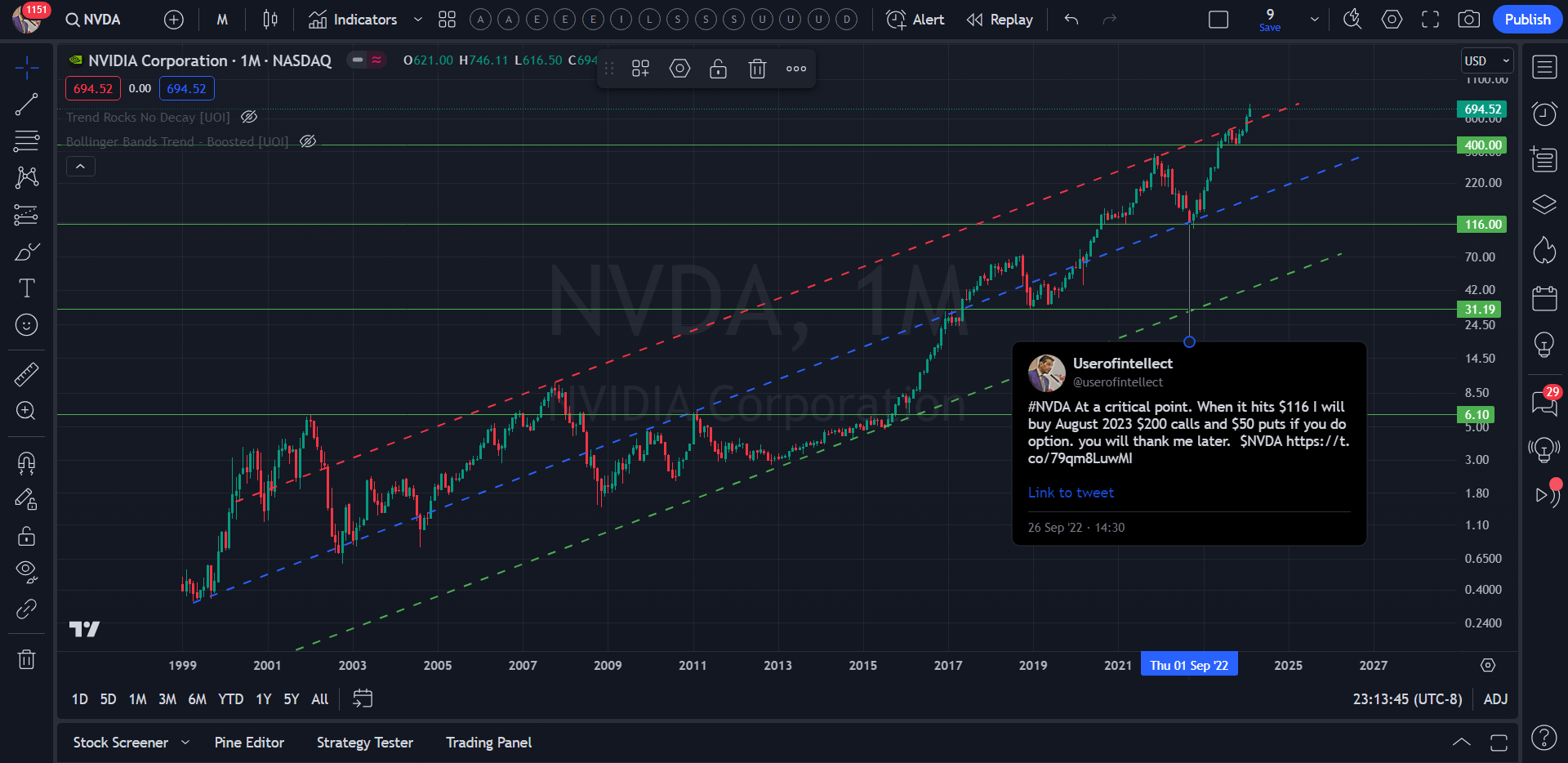Select the crosshair cursor tool
1568x763 pixels.
(x=27, y=68)
